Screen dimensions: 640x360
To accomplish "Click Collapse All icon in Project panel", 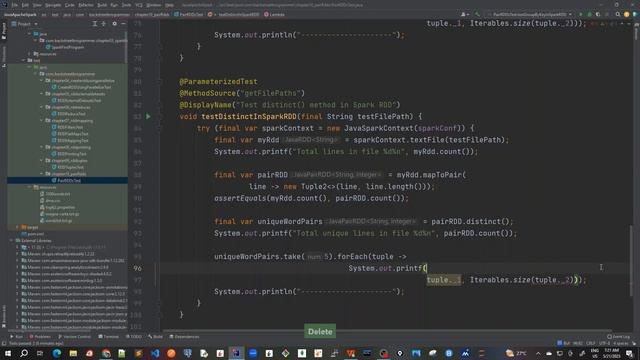I will pos(104,24).
